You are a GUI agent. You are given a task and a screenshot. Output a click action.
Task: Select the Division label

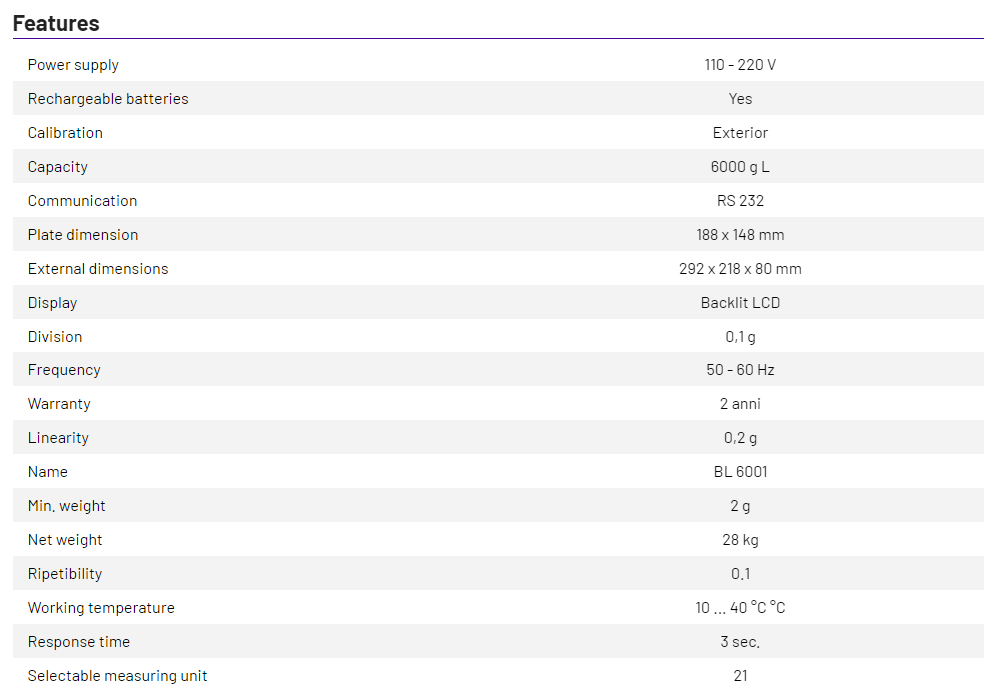[x=55, y=337]
